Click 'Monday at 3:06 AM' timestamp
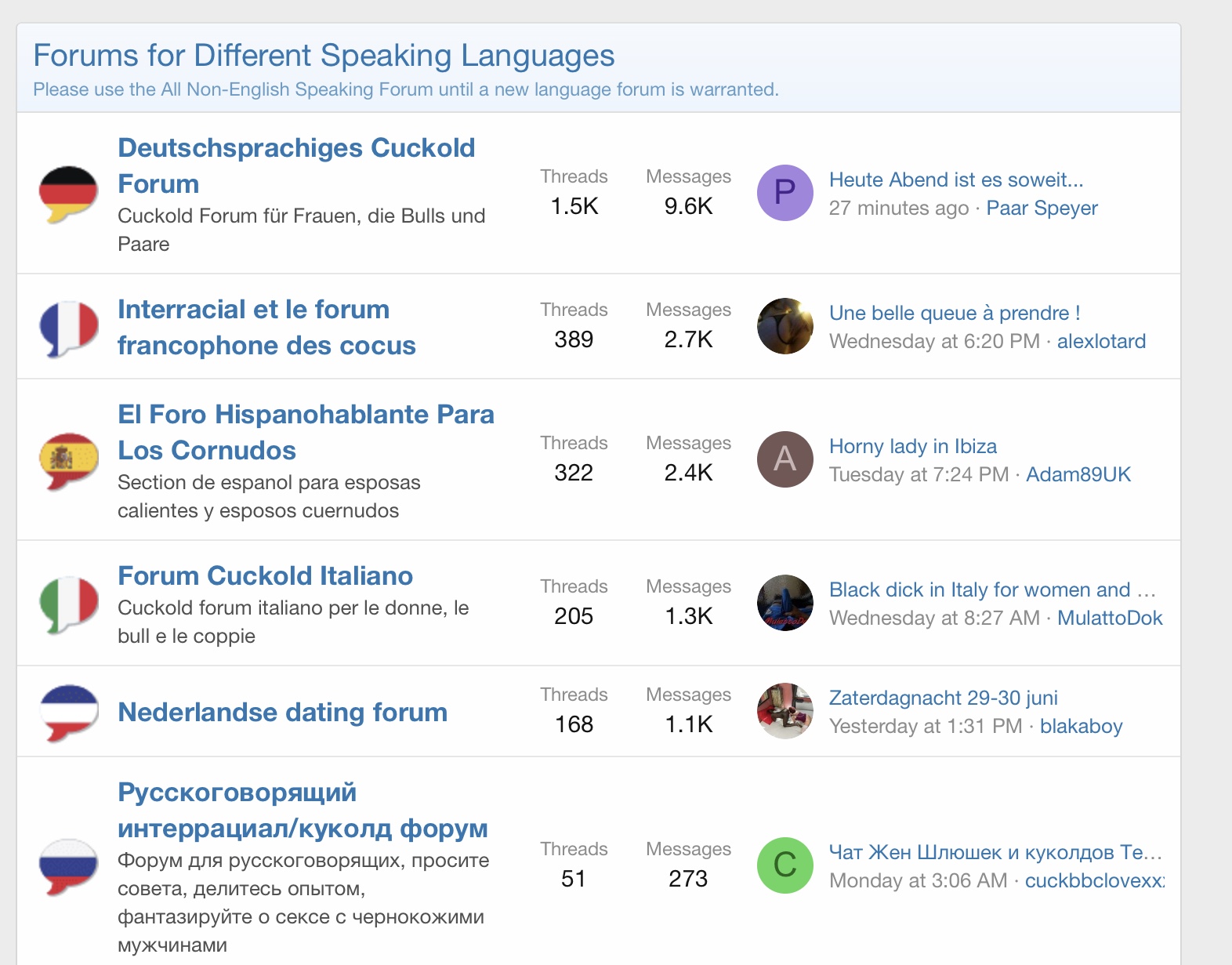Image resolution: width=1232 pixels, height=965 pixels. click(919, 880)
